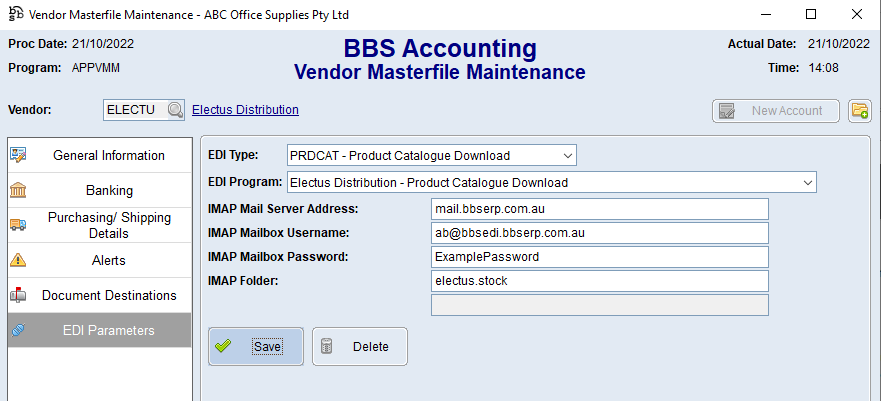Click the Banking building icon
Image resolution: width=881 pixels, height=401 pixels.
point(18,190)
